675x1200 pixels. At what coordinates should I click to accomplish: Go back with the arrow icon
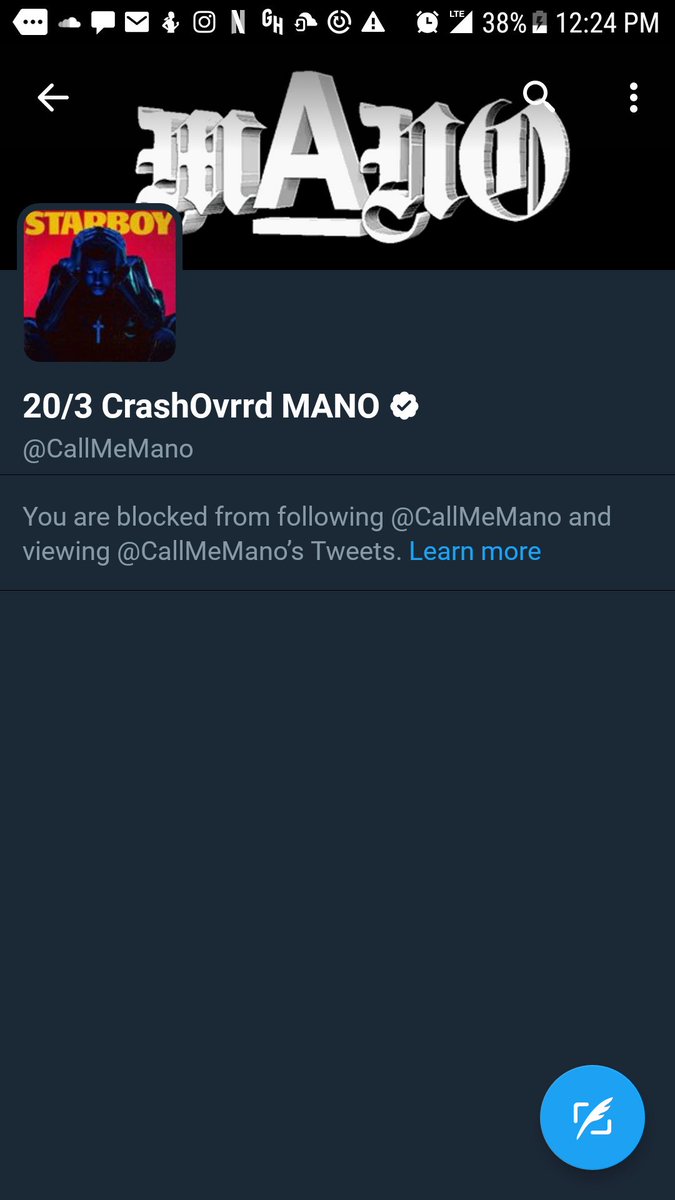pos(52,97)
